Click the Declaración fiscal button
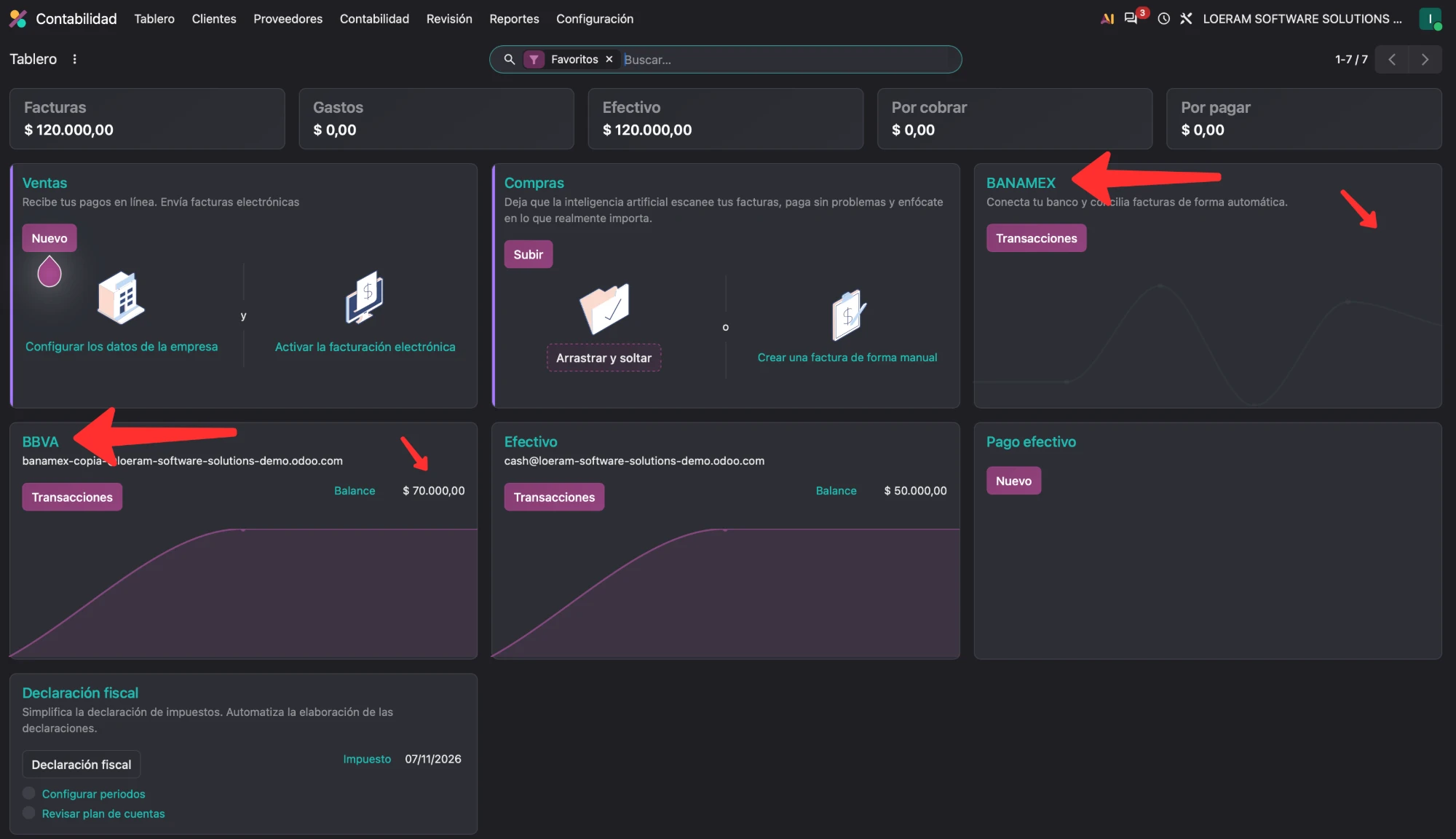Viewport: 1456px width, 839px height. (82, 764)
